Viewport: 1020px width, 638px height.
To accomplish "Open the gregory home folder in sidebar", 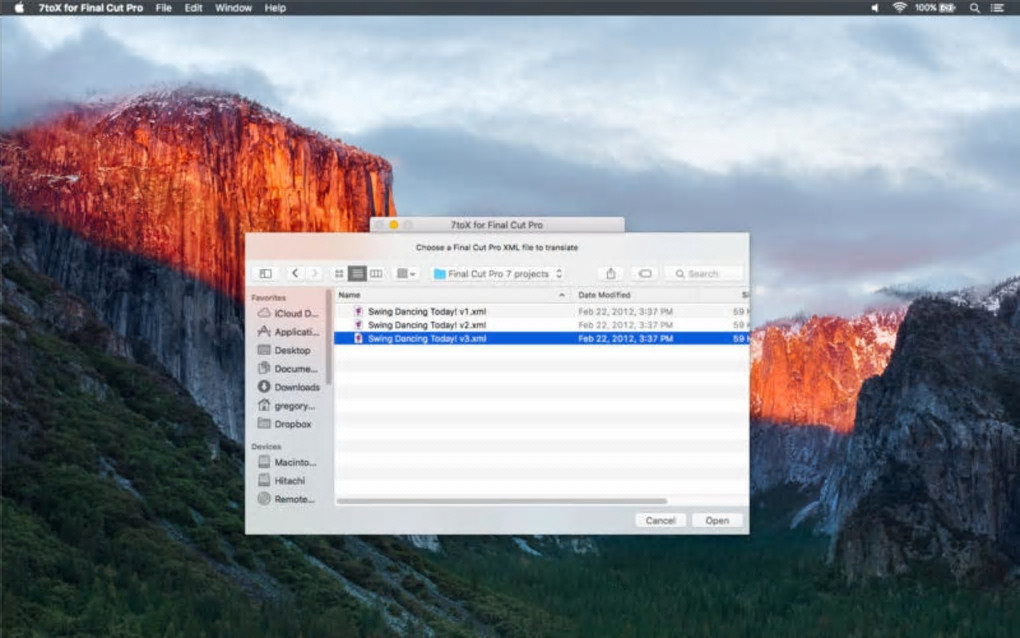I will point(287,406).
